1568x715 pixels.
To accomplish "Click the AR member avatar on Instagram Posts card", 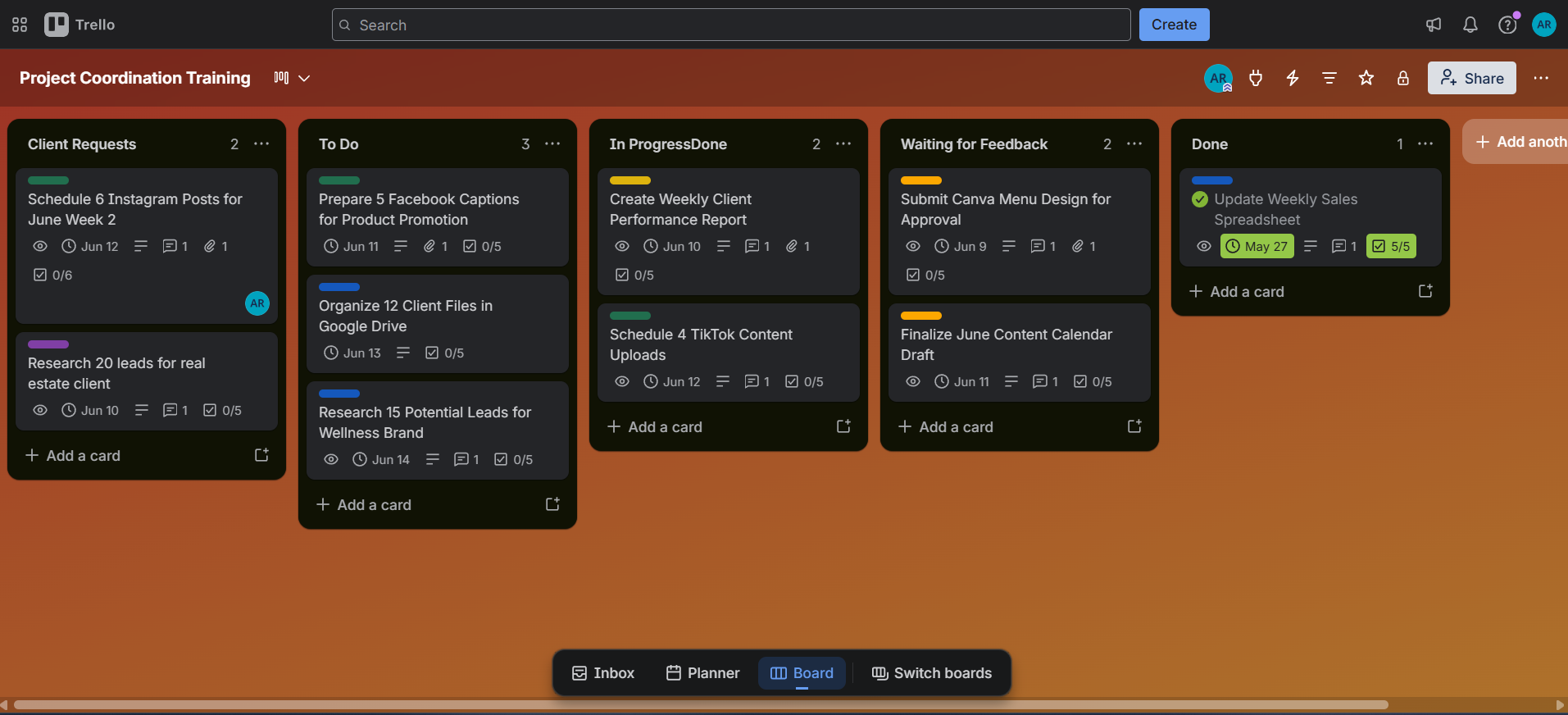I will [x=257, y=303].
